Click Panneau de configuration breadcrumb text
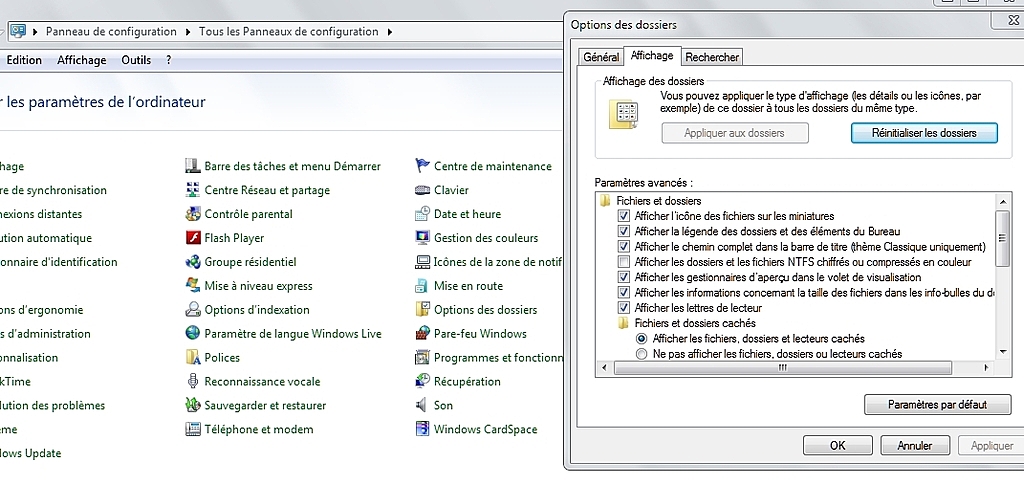The width and height of the screenshot is (1024, 484). 111,31
